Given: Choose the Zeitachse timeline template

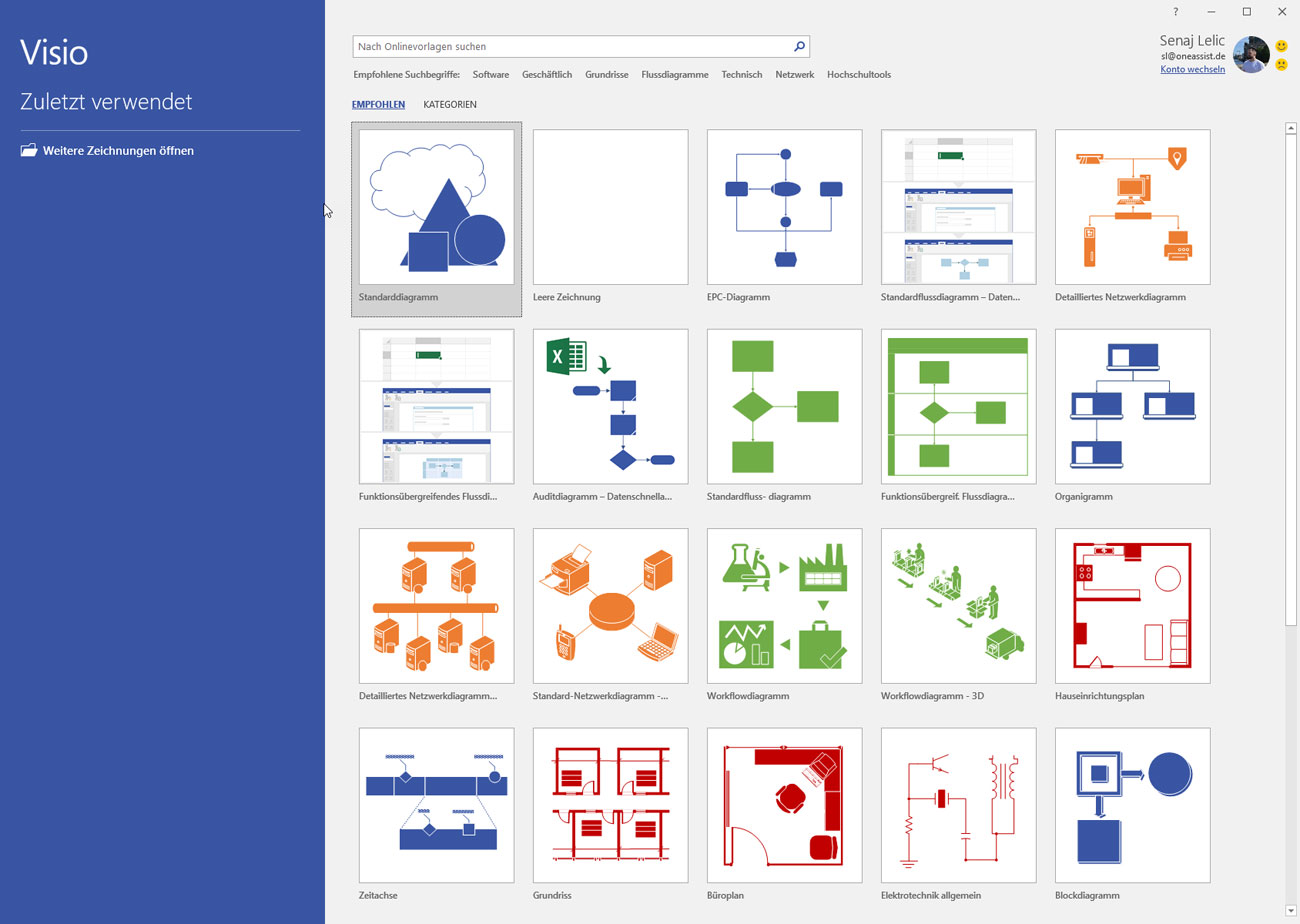Looking at the screenshot, I should point(437,805).
